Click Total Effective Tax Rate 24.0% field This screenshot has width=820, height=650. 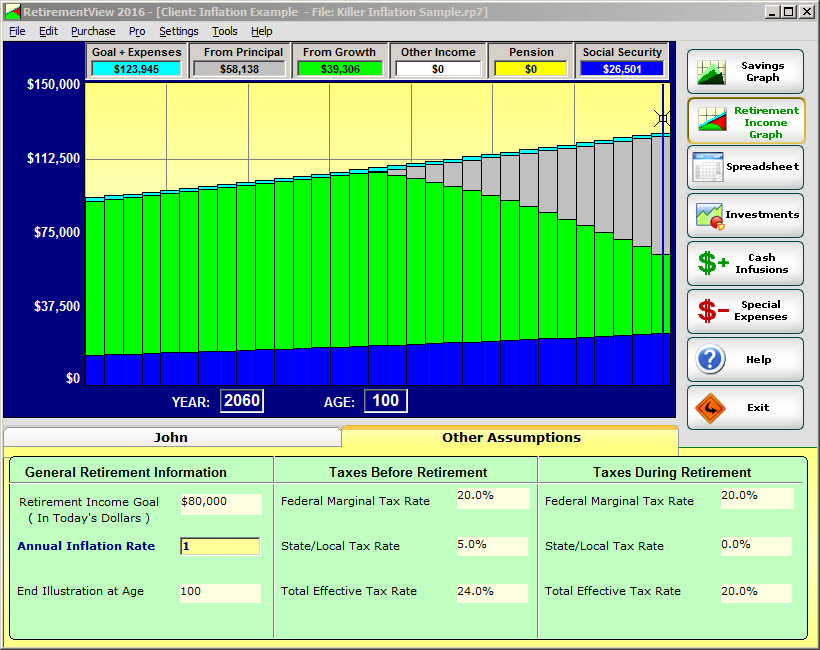tap(492, 593)
